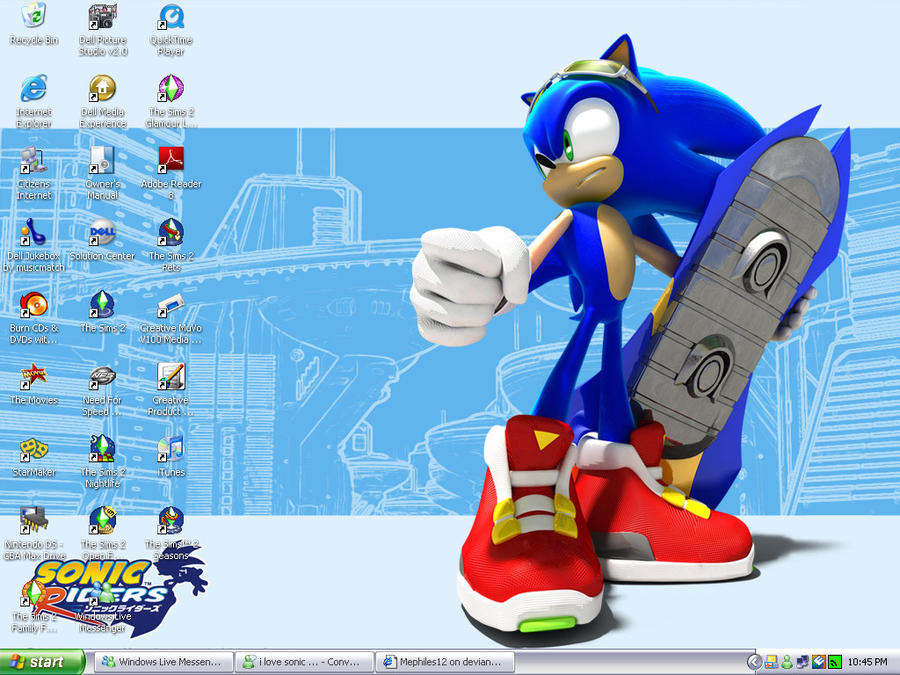Click the 10:45 PM taskbar clock

coord(867,662)
